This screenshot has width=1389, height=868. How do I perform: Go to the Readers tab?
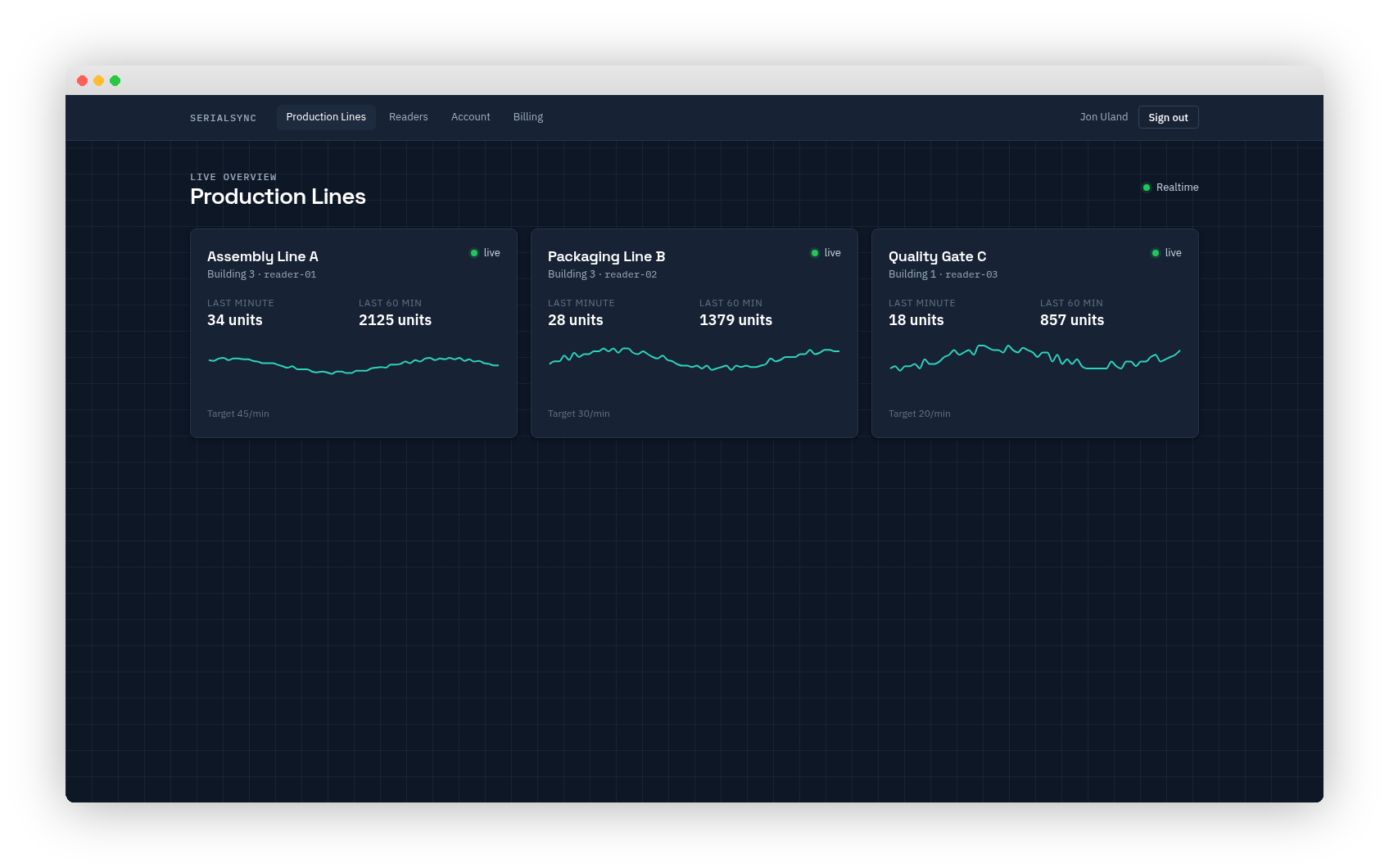pos(408,117)
